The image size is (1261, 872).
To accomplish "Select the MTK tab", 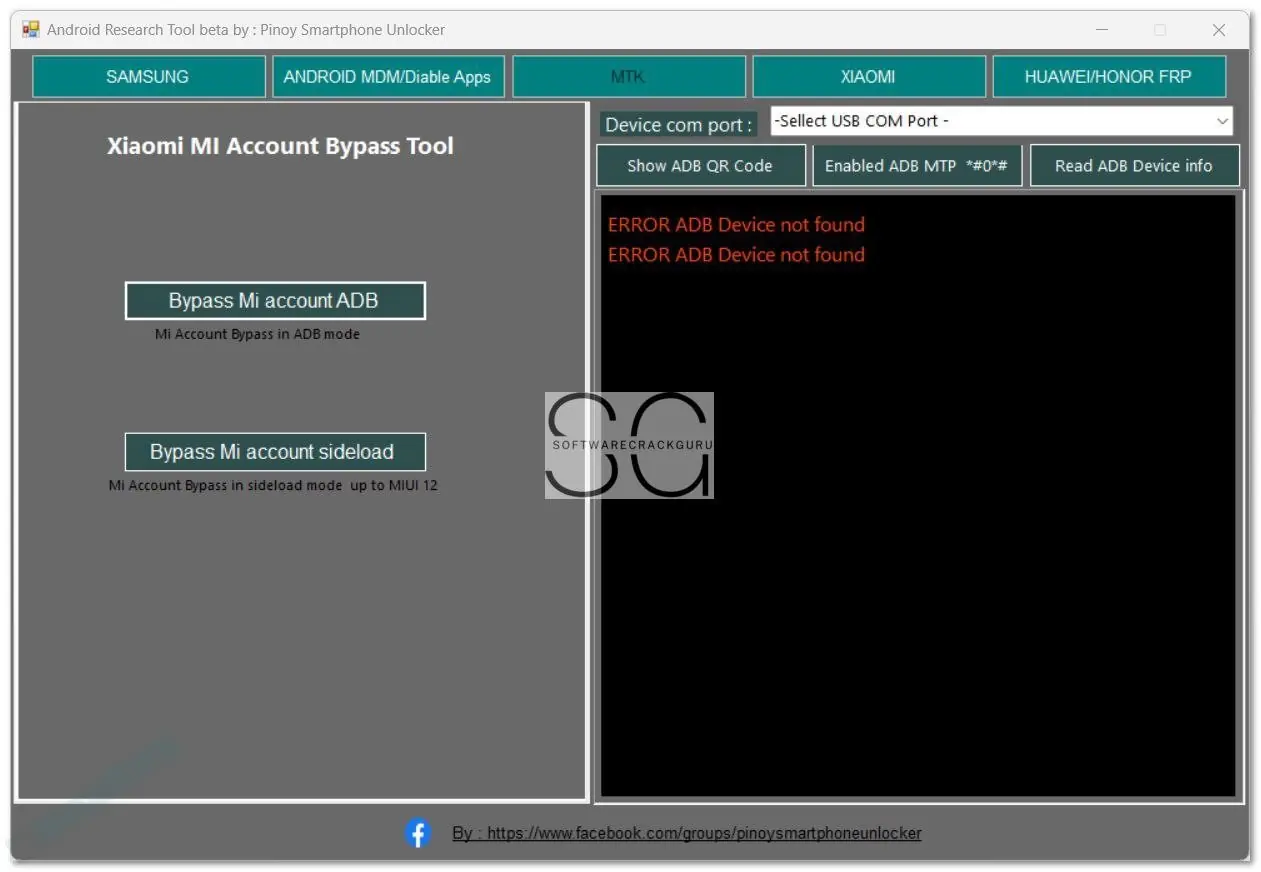I will (x=628, y=77).
